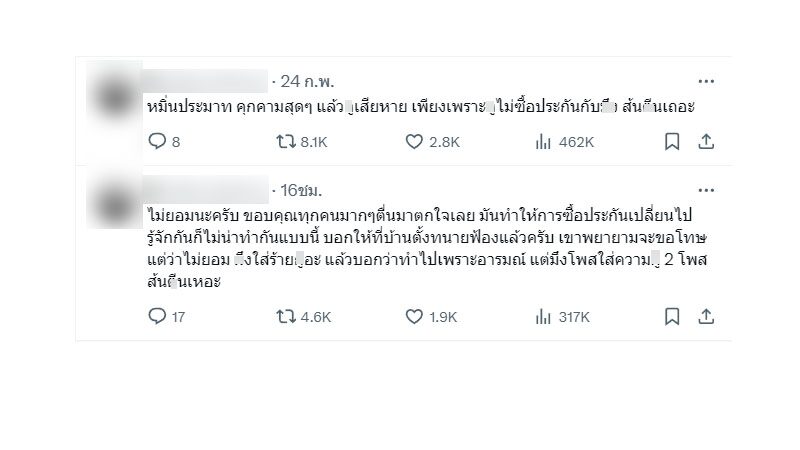The width and height of the screenshot is (800, 450).
Task: Like the tweet with 1.9K likes
Action: (x=415, y=317)
